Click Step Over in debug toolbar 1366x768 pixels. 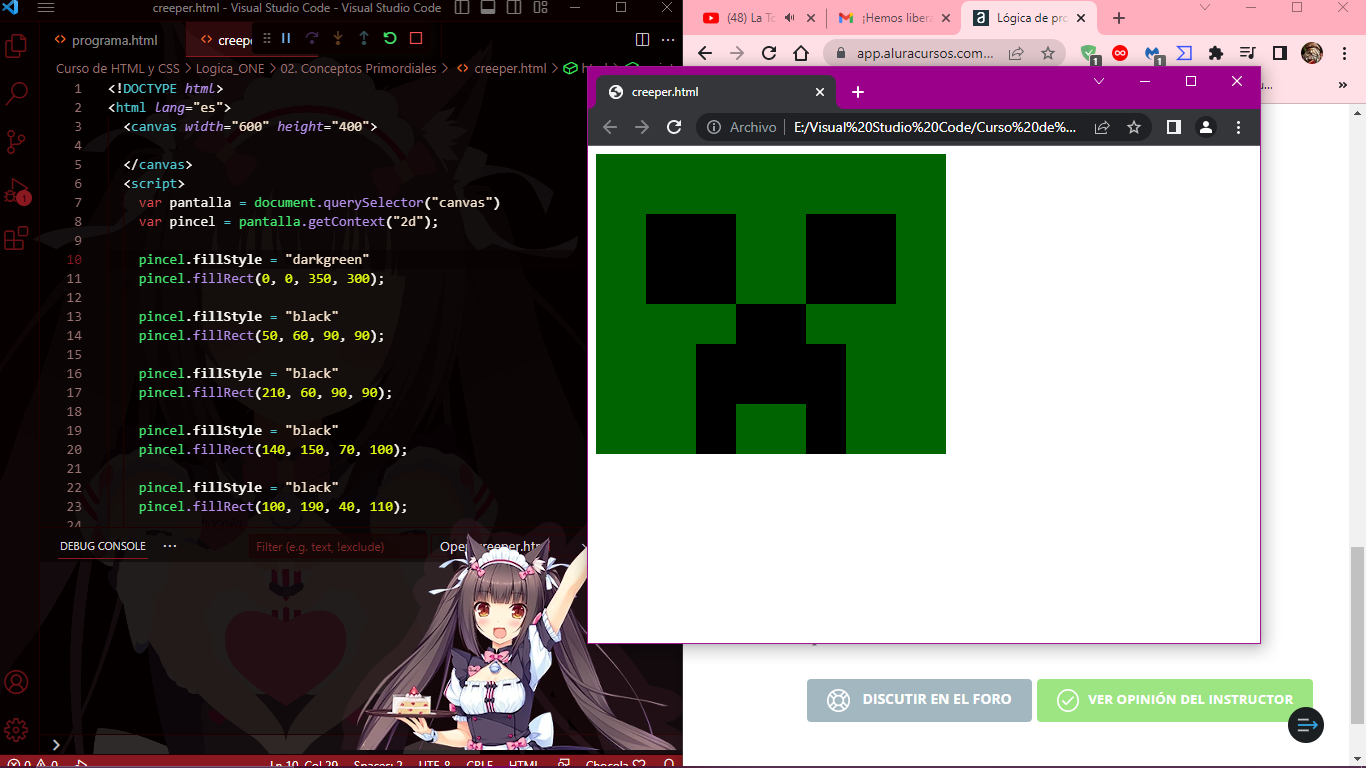(312, 39)
